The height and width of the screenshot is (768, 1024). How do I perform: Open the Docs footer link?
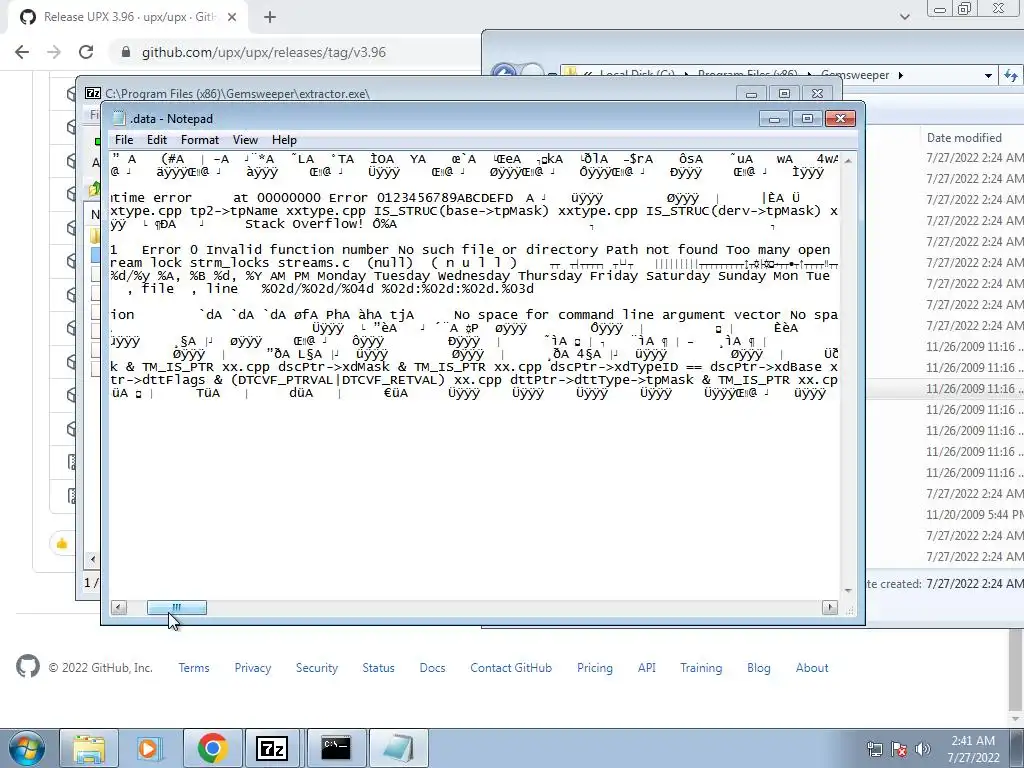click(432, 668)
